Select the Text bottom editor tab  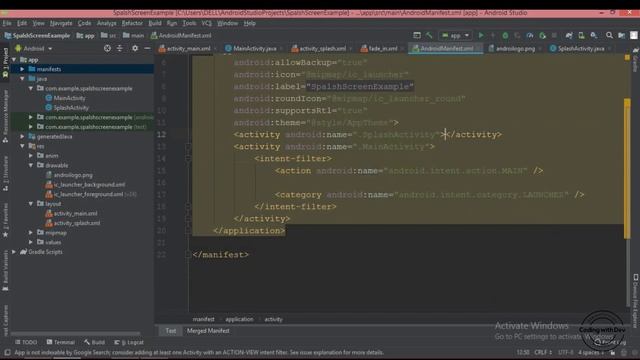click(x=171, y=331)
